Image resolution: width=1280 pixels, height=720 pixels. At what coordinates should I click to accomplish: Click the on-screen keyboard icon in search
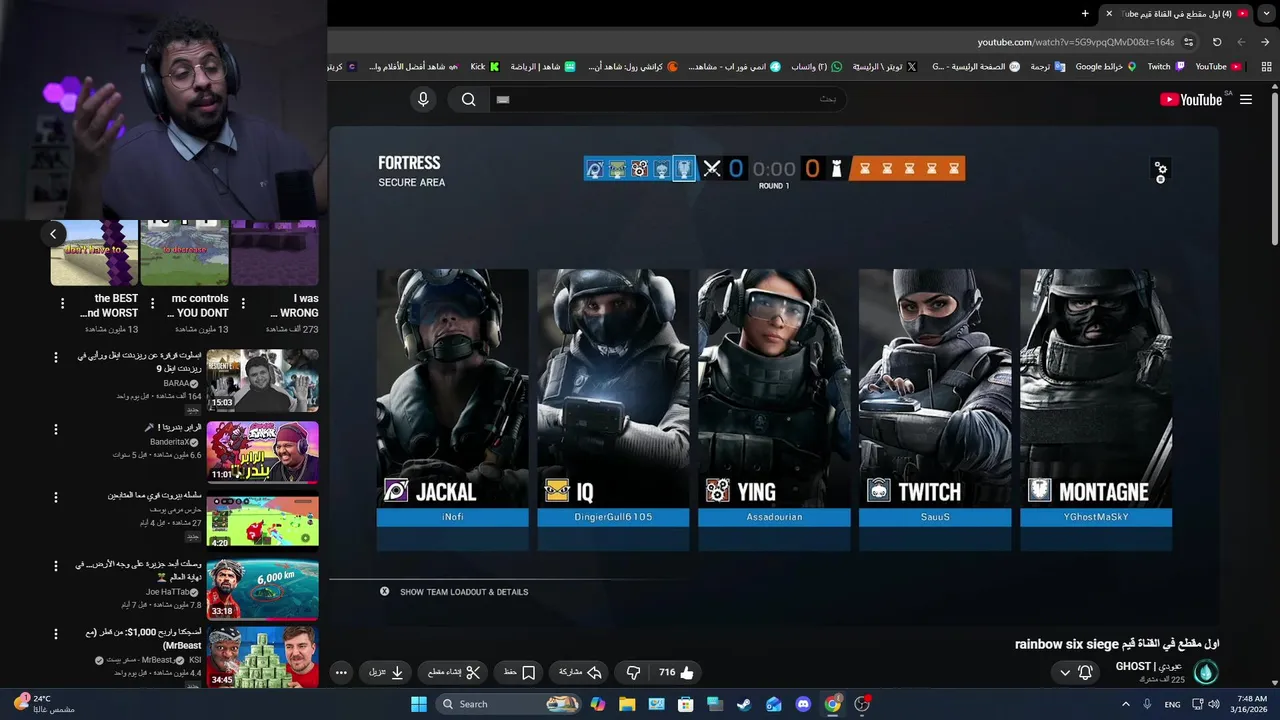(503, 99)
